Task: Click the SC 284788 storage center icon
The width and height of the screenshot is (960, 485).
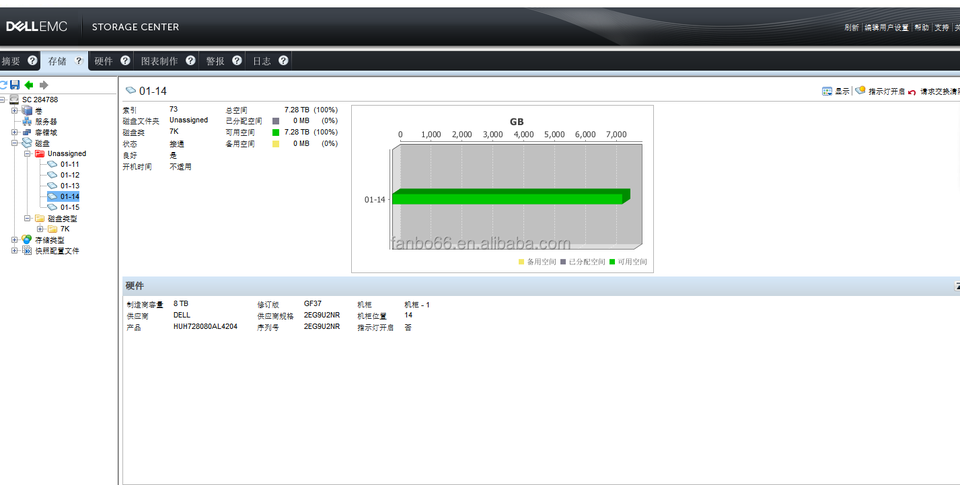Action: pyautogui.click(x=14, y=99)
